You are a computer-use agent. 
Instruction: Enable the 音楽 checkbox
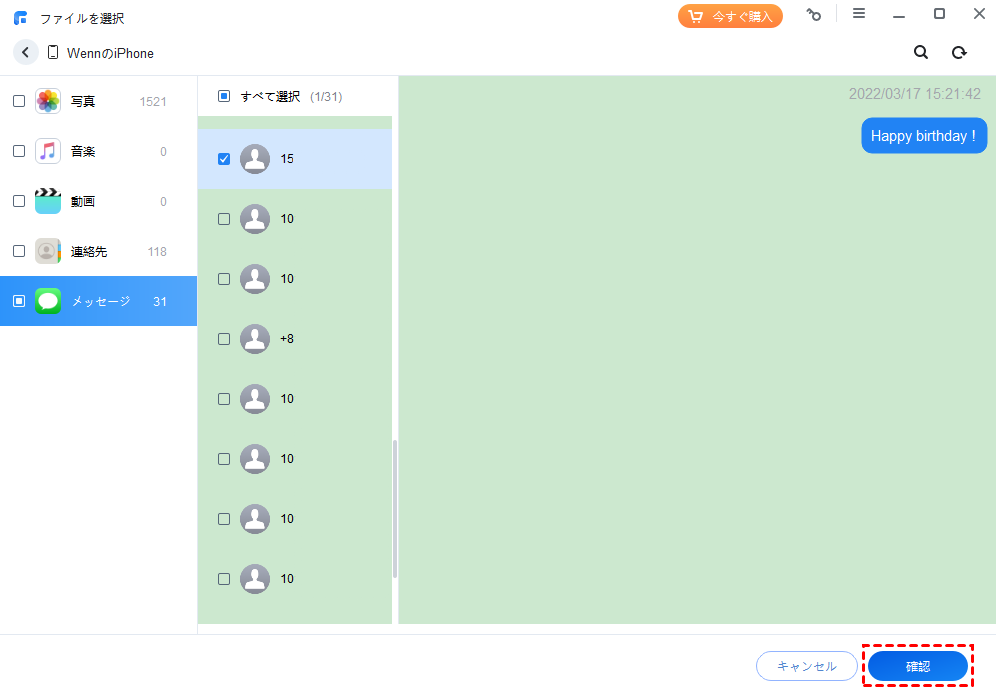pos(19,151)
